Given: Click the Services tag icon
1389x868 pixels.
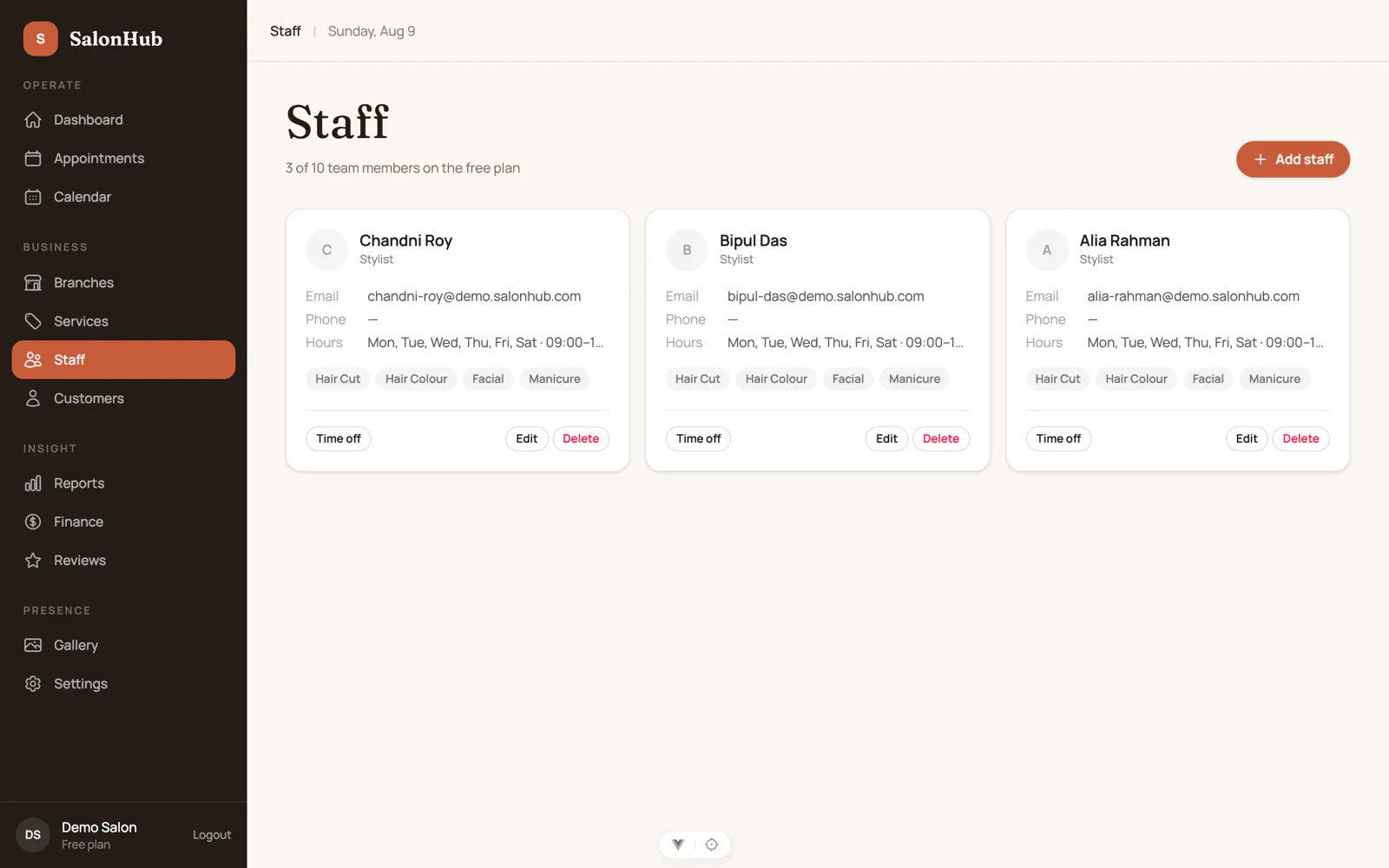Looking at the screenshot, I should (33, 321).
